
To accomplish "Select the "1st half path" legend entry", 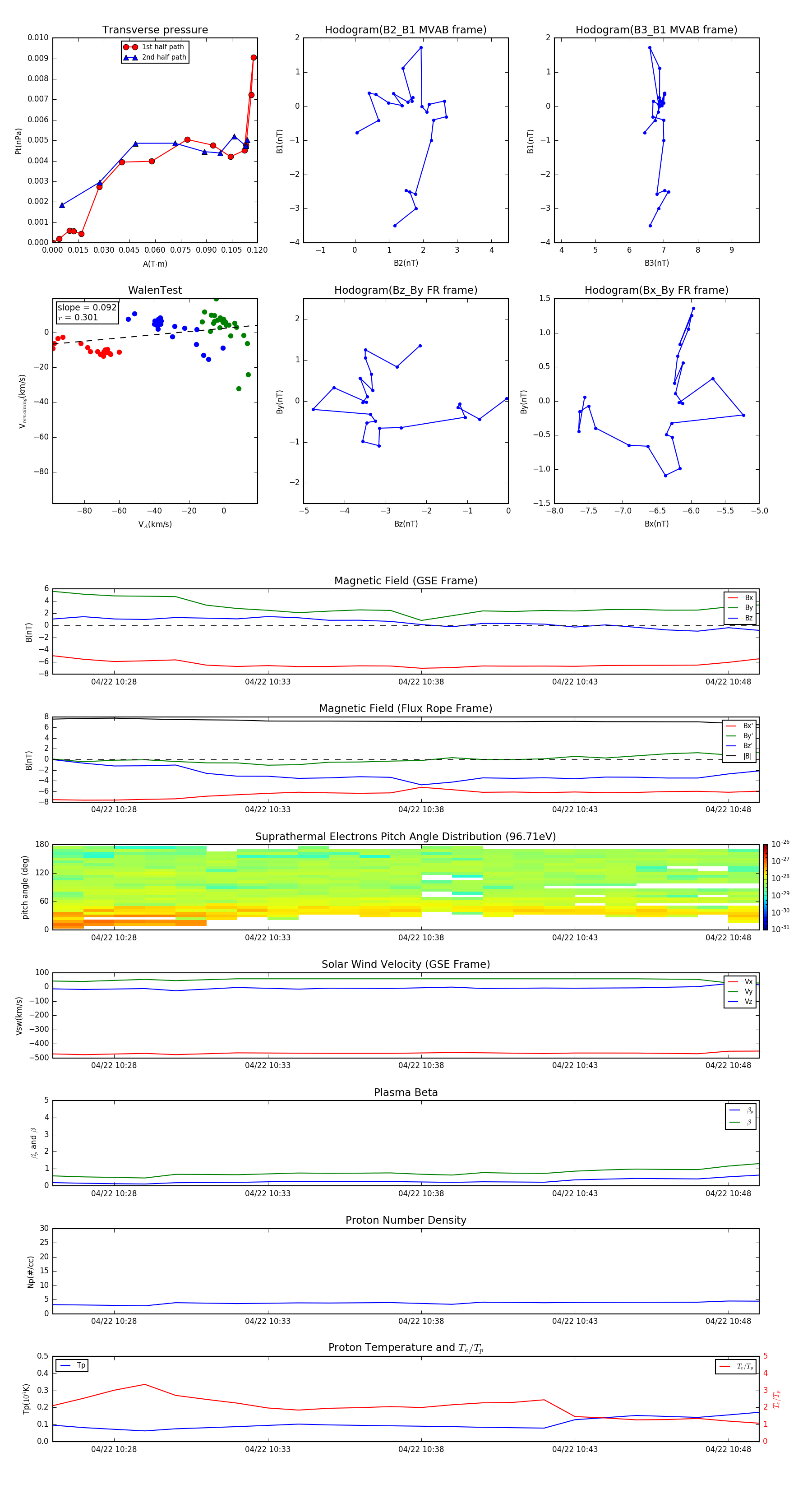I will [x=154, y=47].
